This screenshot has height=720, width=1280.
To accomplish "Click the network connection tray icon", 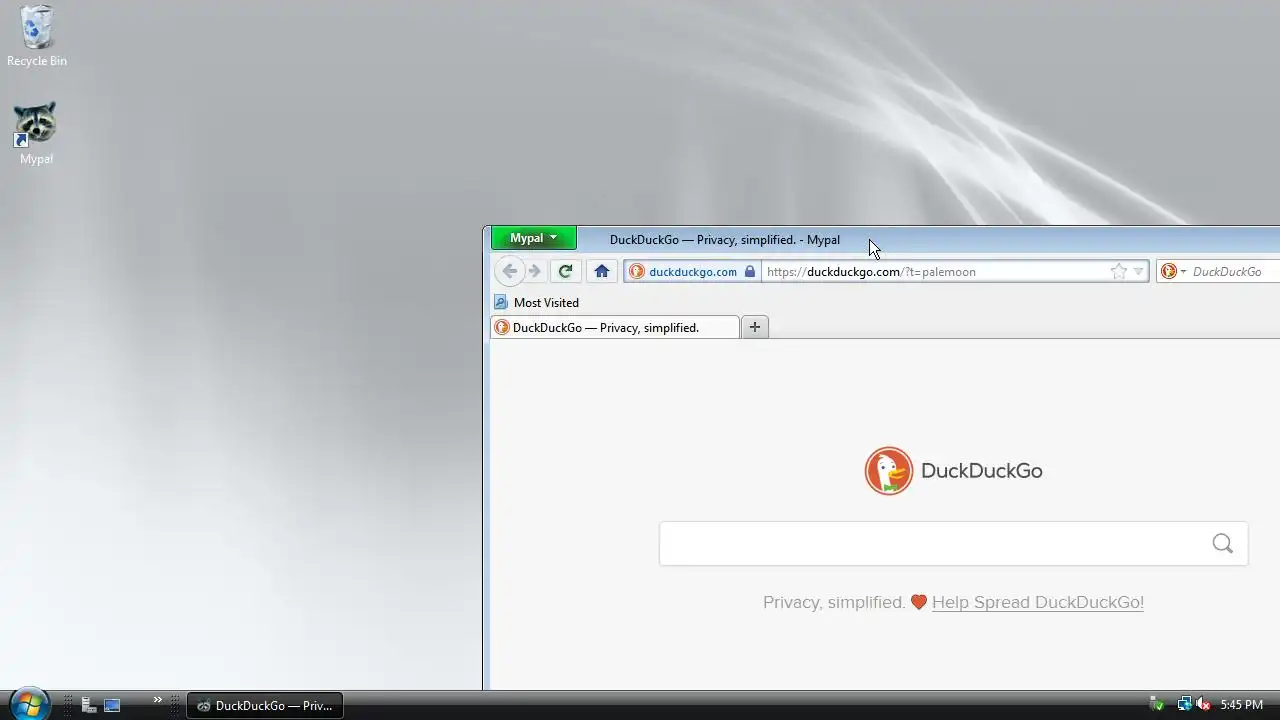I will tap(1184, 705).
